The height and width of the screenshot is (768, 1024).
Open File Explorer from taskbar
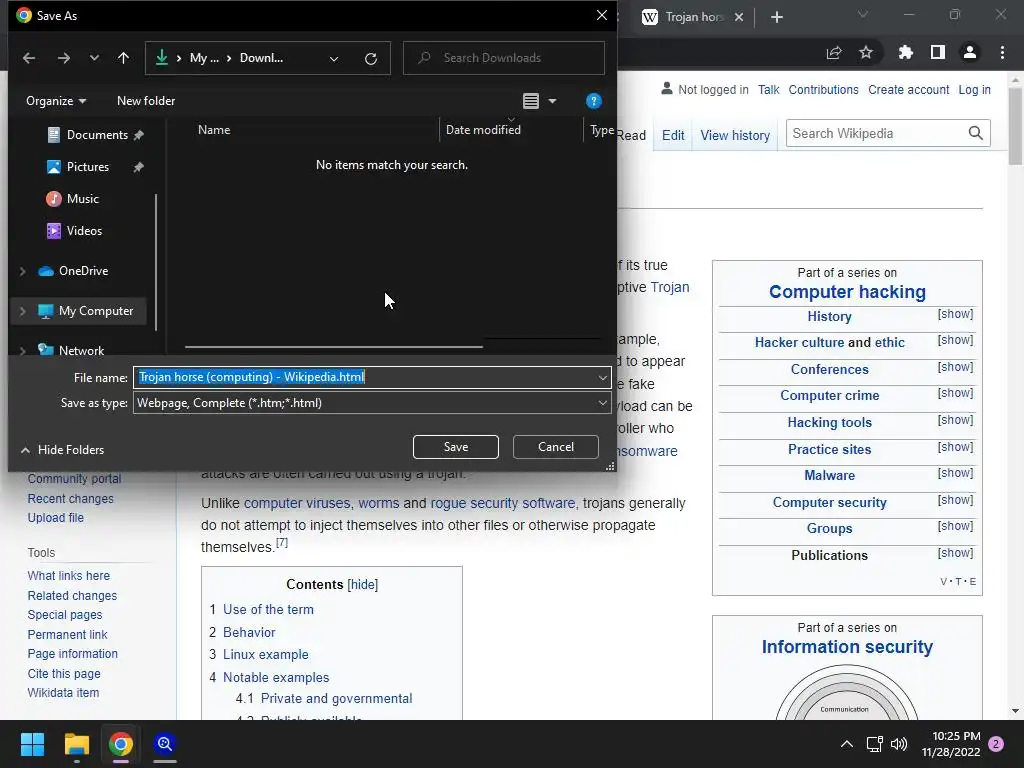pos(76,744)
